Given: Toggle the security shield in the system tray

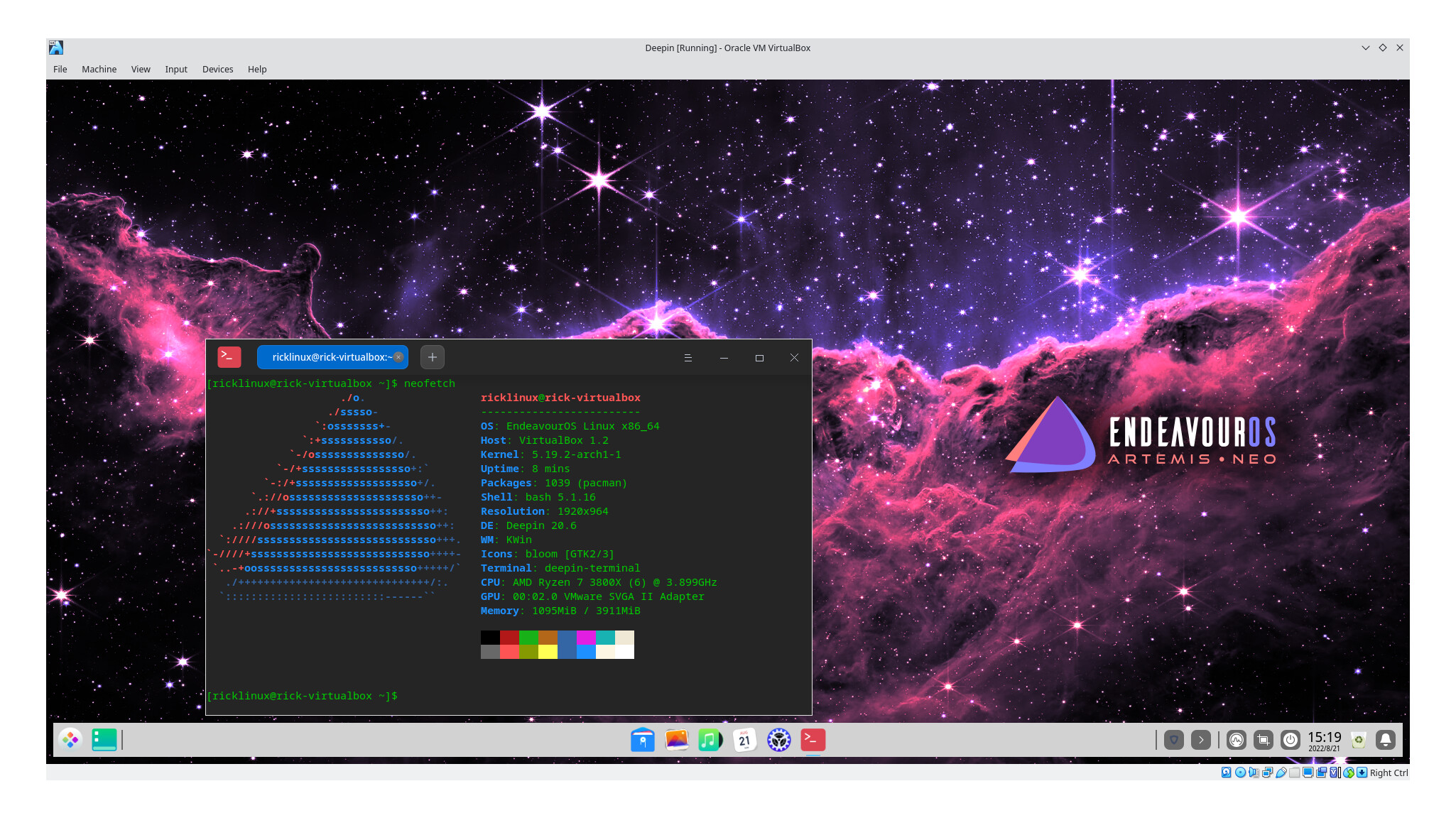Looking at the screenshot, I should pos(1173,739).
